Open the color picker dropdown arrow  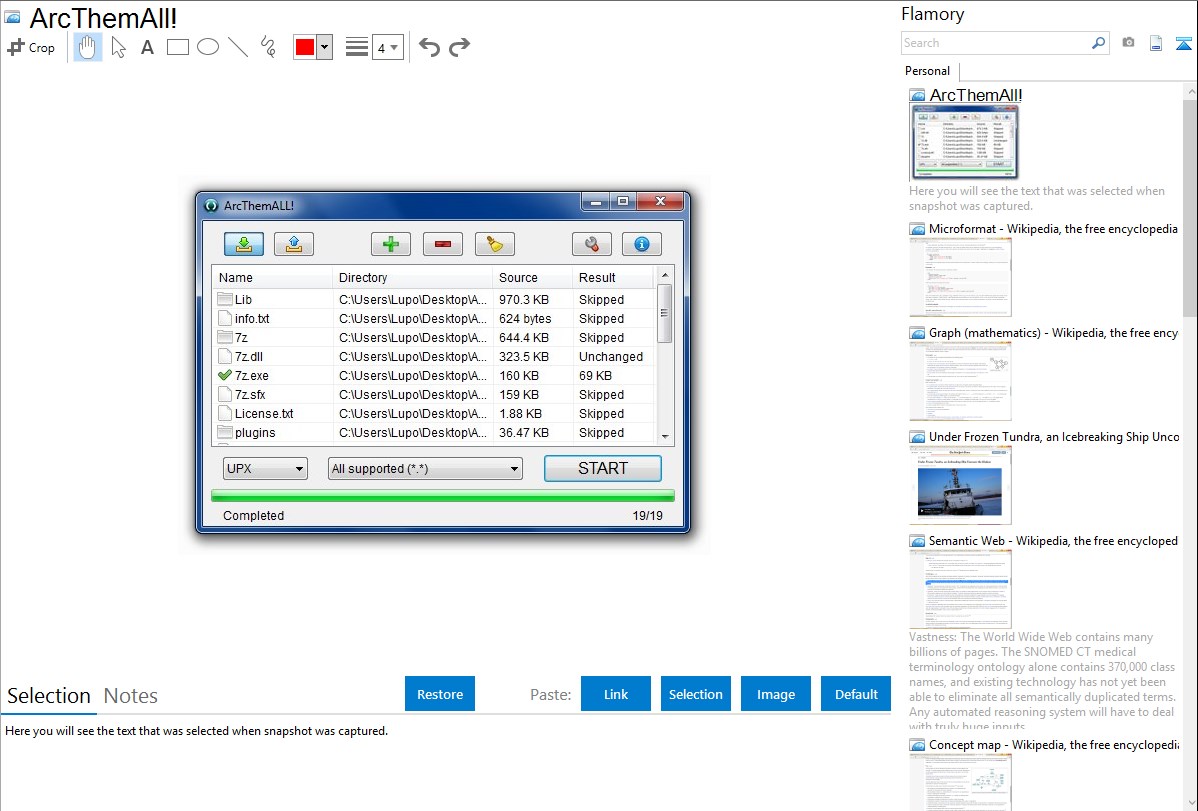tap(325, 47)
